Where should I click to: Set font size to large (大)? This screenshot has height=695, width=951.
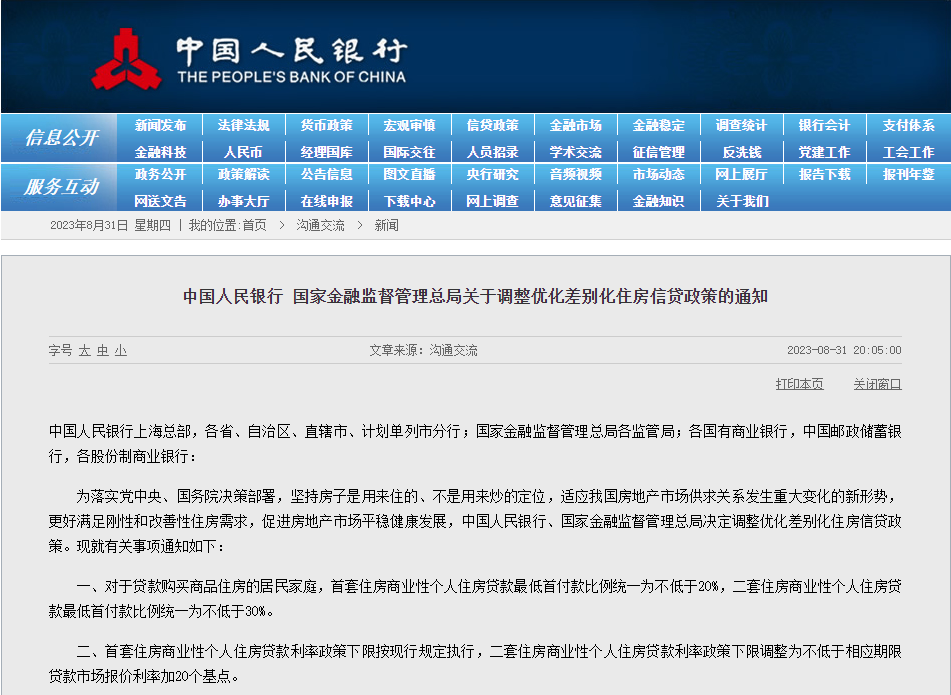click(x=84, y=351)
